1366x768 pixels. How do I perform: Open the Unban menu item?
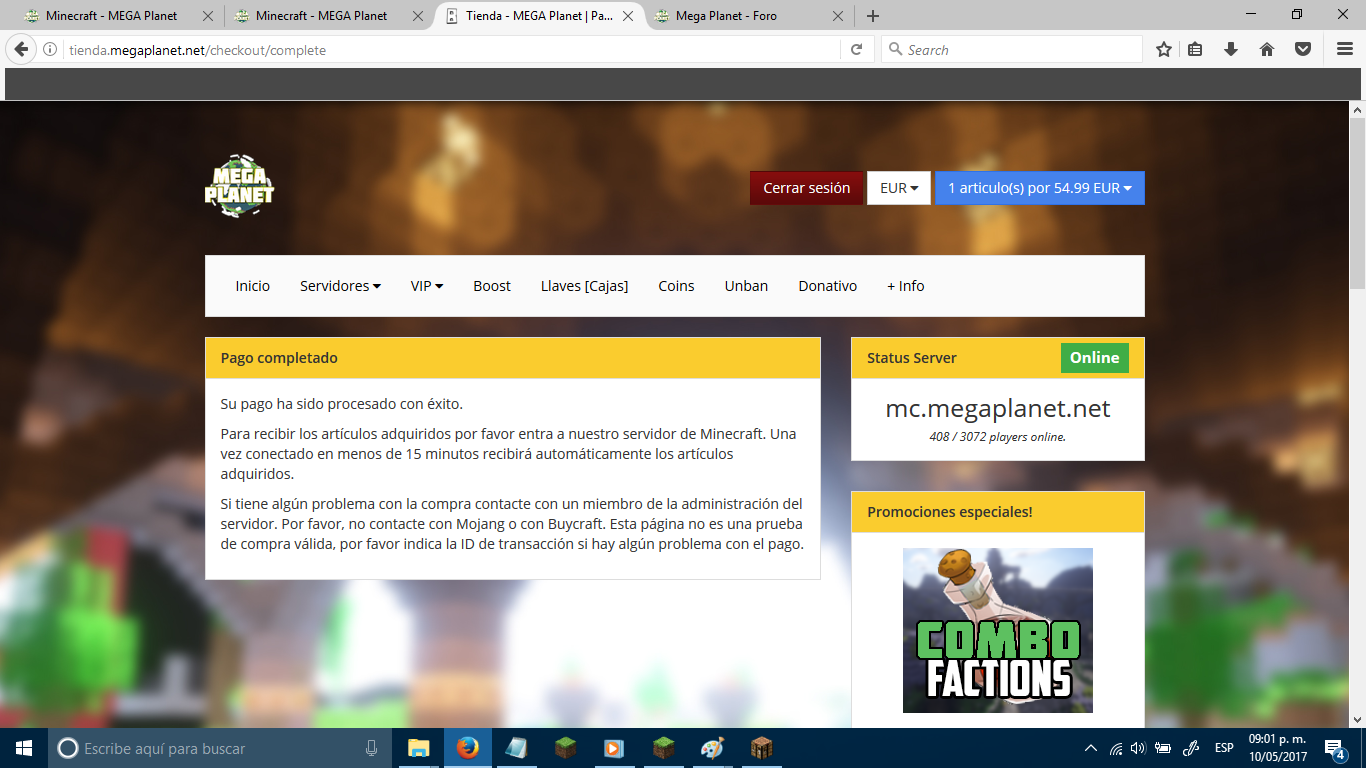pyautogui.click(x=746, y=286)
